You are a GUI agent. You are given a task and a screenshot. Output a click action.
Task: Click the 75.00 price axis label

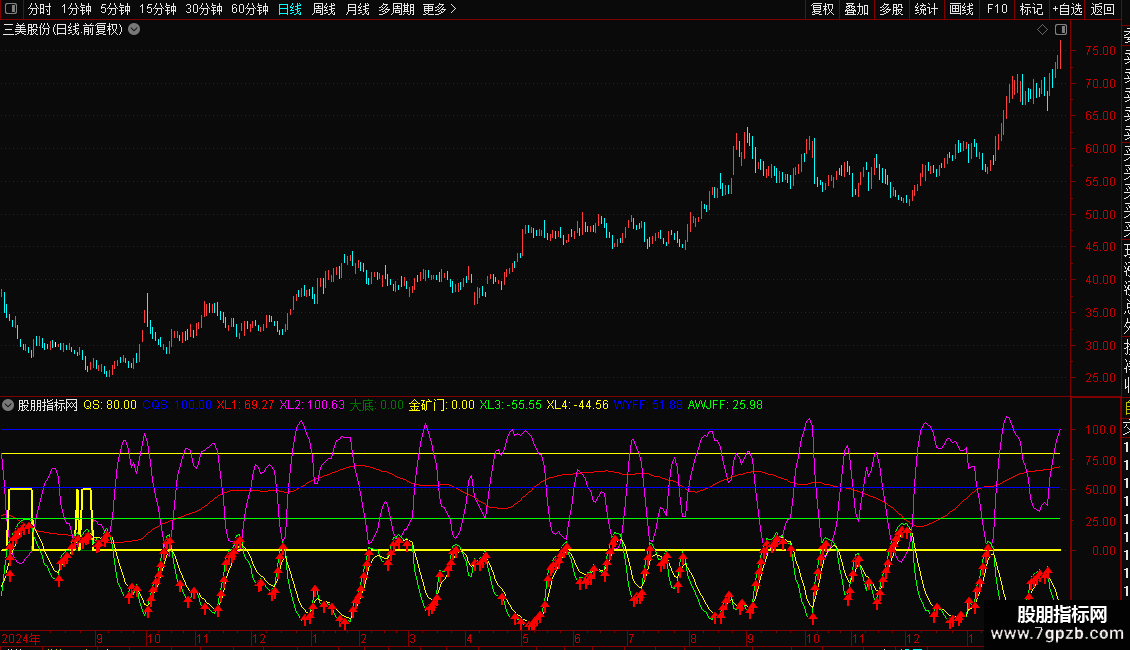tap(1100, 51)
